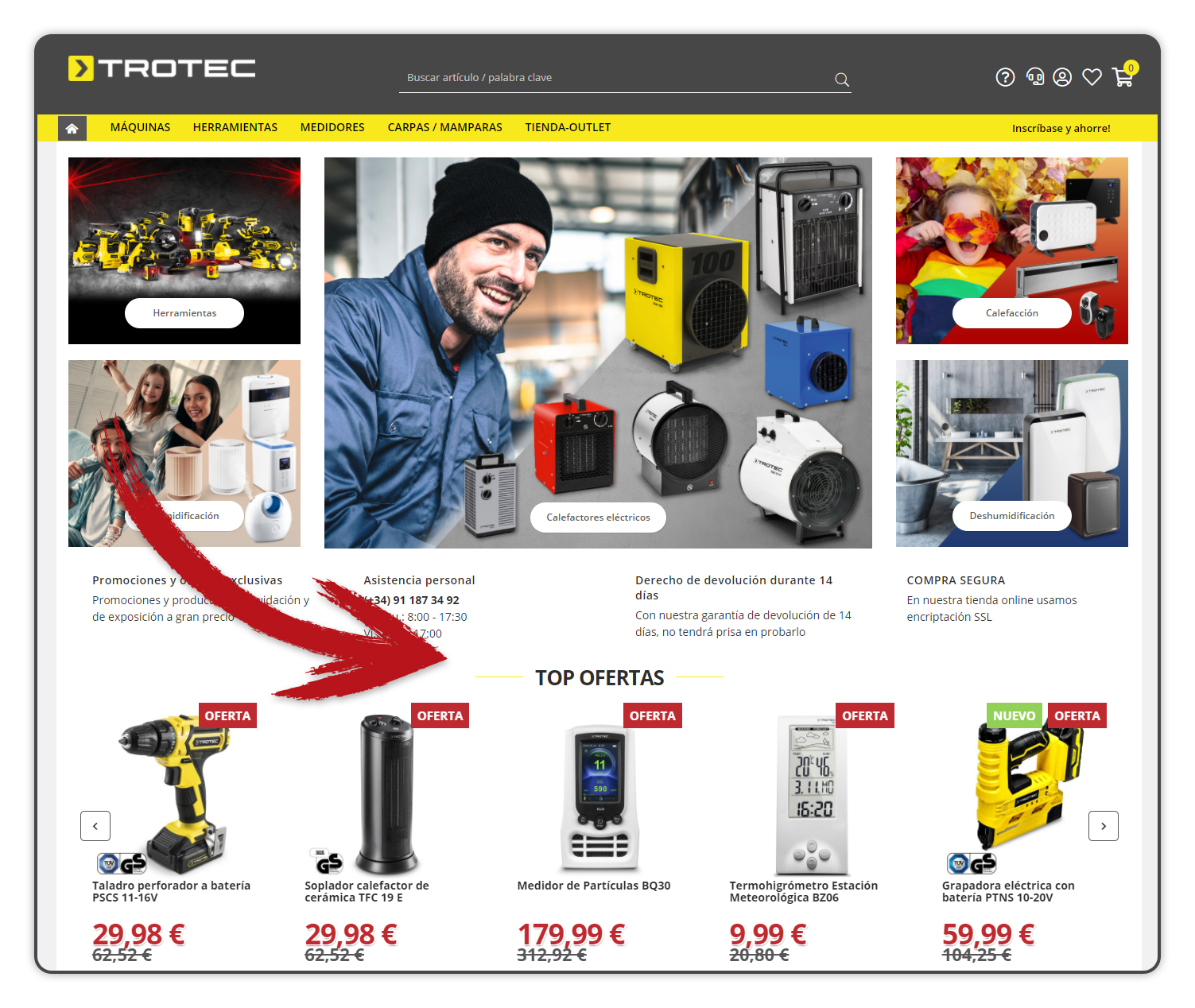The width and height of the screenshot is (1195, 1008).
Task: Open the shopping cart icon
Action: pos(1123,76)
